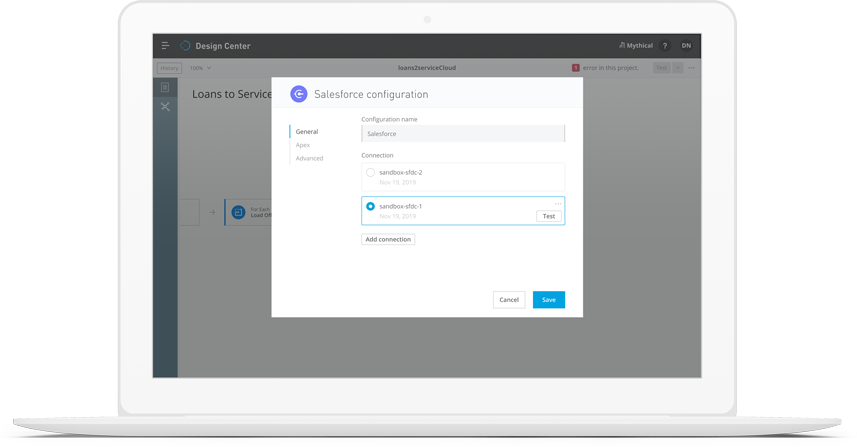Click the red error count badge
Screen dimensions: 857x447
click(576, 68)
